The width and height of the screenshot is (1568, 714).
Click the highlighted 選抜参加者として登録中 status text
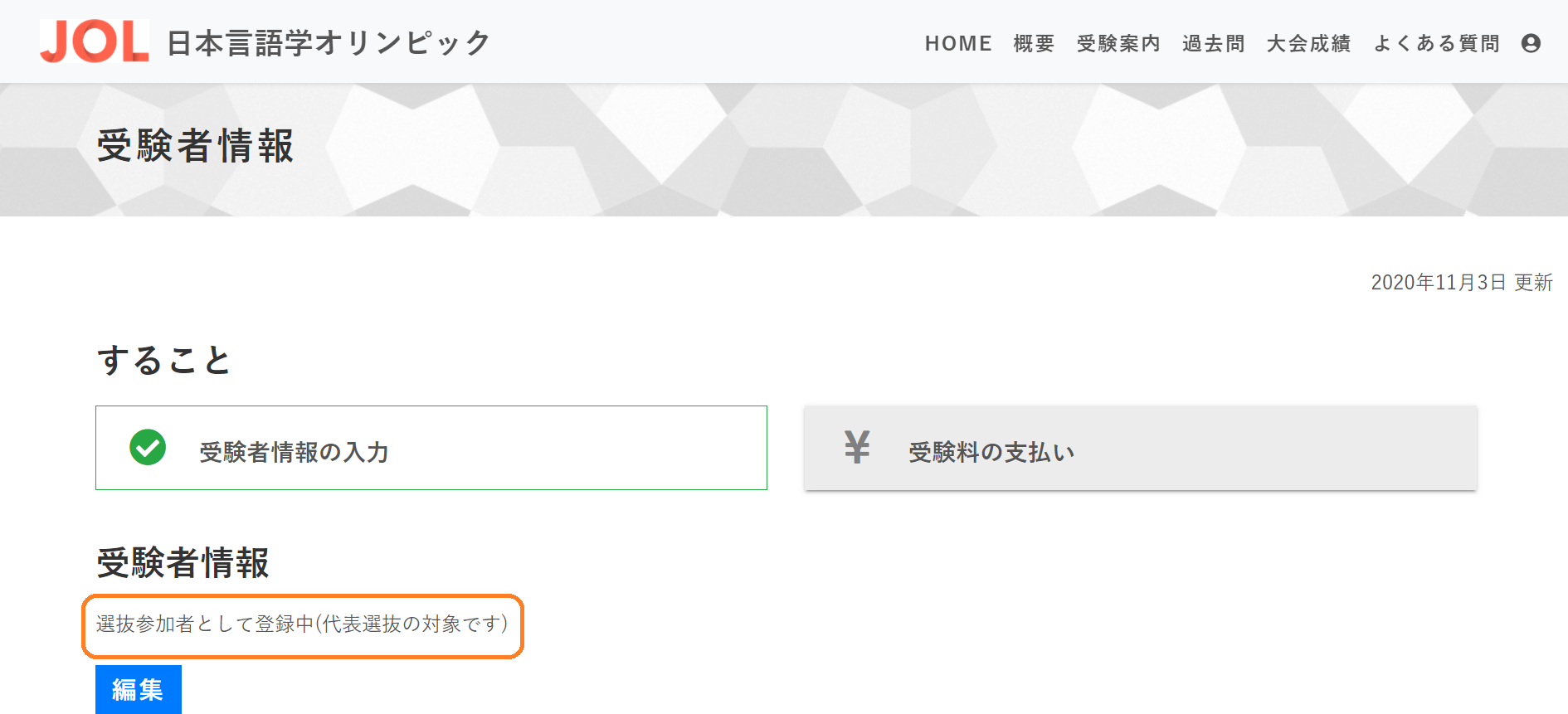[x=302, y=624]
